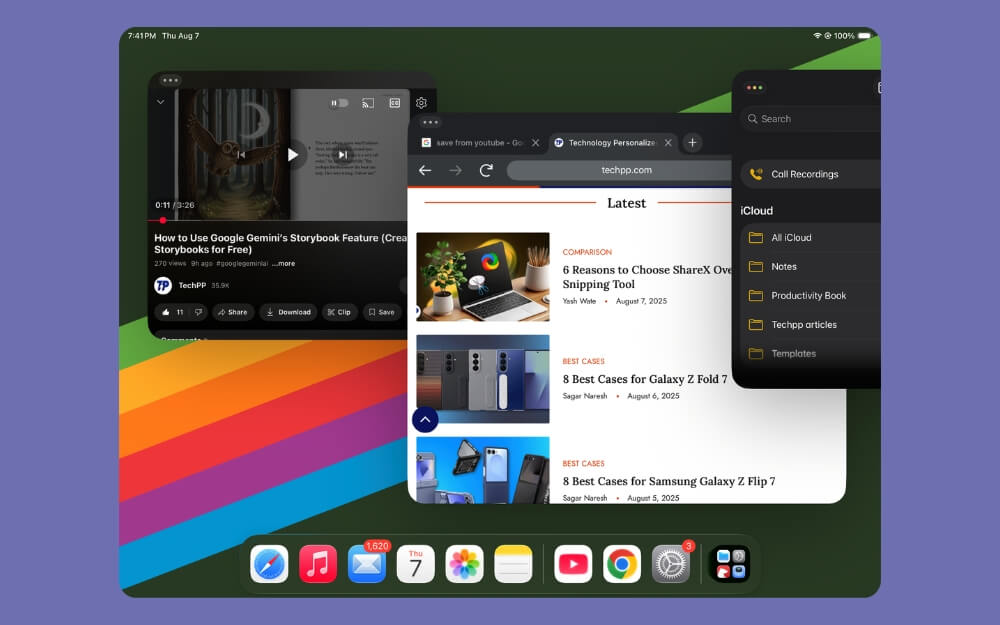Image resolution: width=1000 pixels, height=625 pixels.
Task: Click the scroll-to-top arrow button
Action: tap(425, 420)
